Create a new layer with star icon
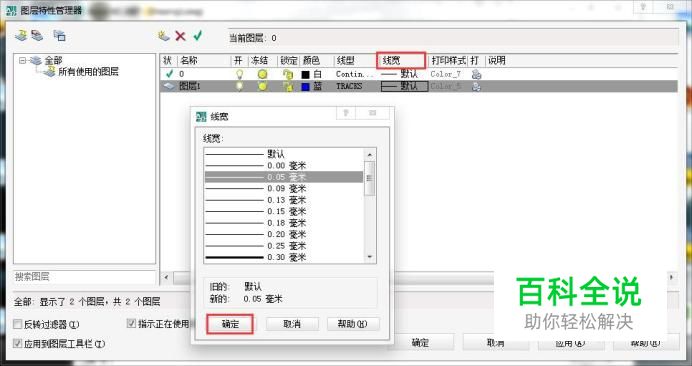The height and width of the screenshot is (366, 692). [x=164, y=36]
